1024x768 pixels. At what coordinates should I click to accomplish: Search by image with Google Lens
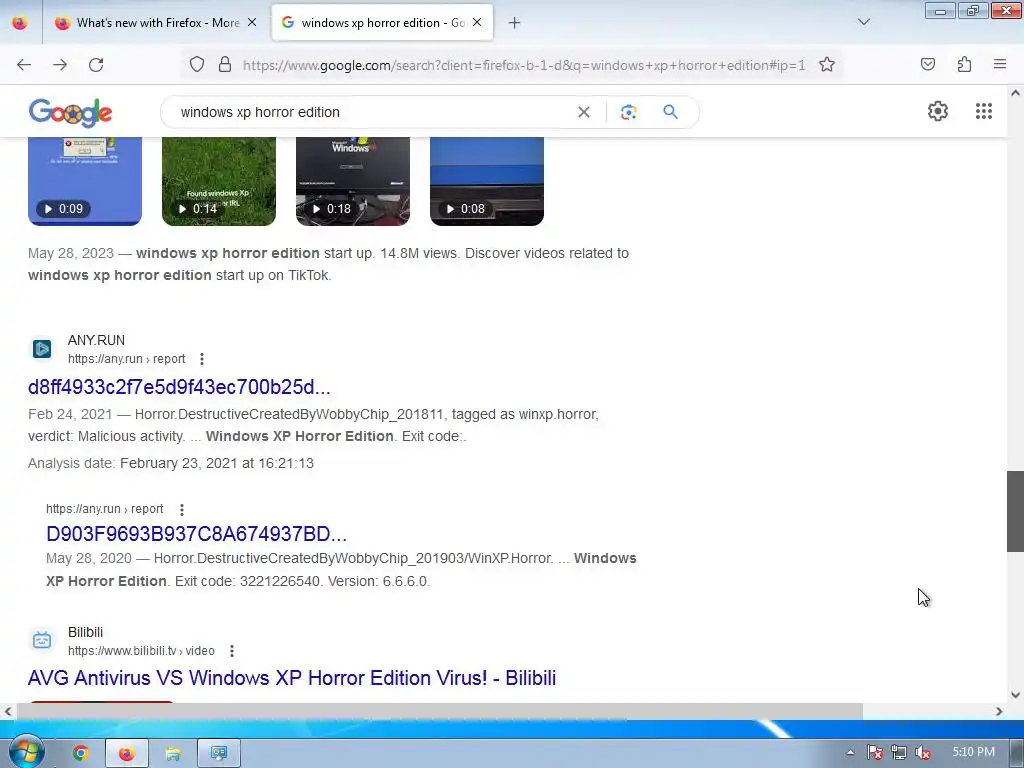point(628,112)
